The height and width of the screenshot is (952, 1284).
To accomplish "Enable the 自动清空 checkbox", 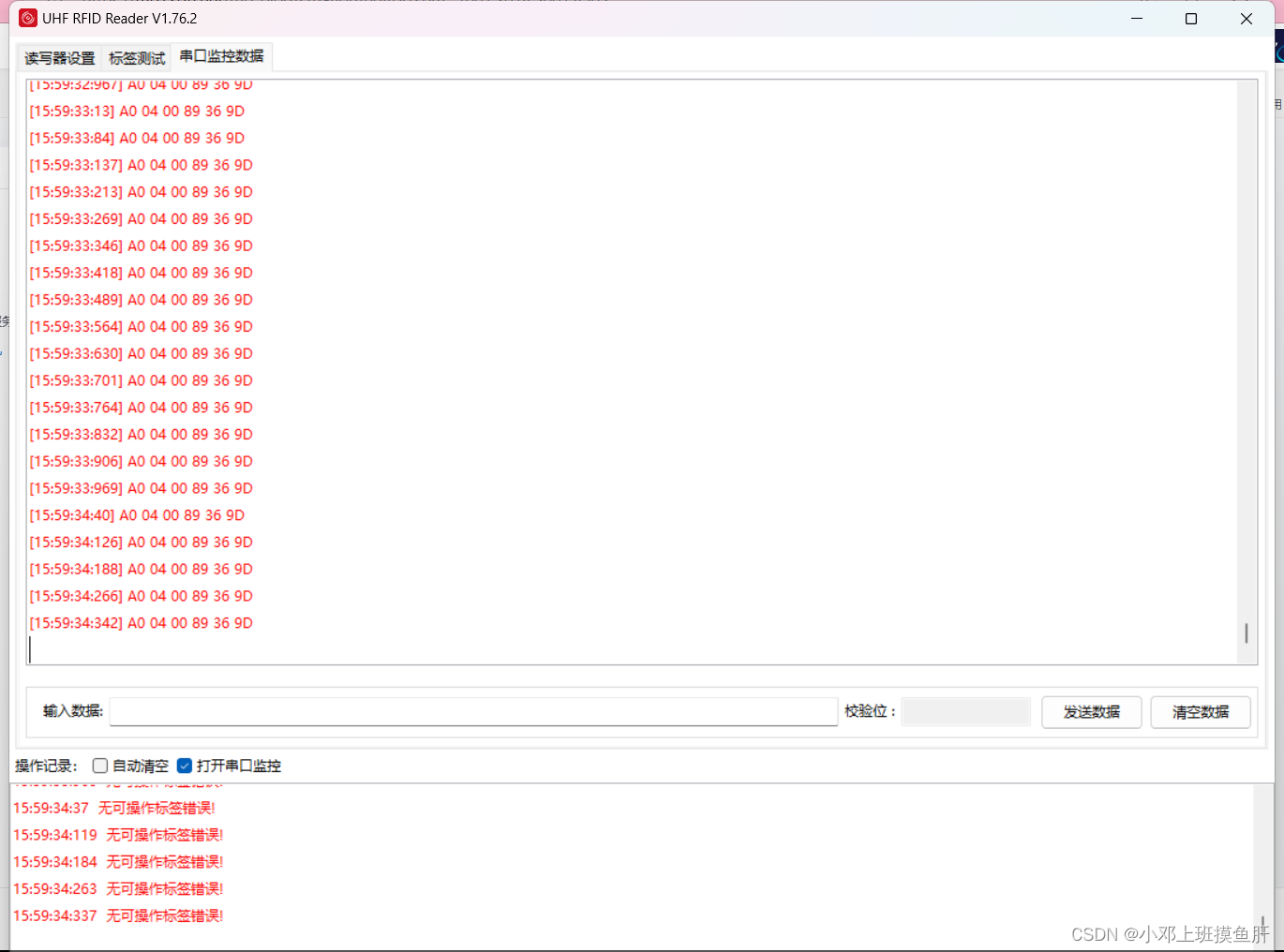I will coord(100,766).
